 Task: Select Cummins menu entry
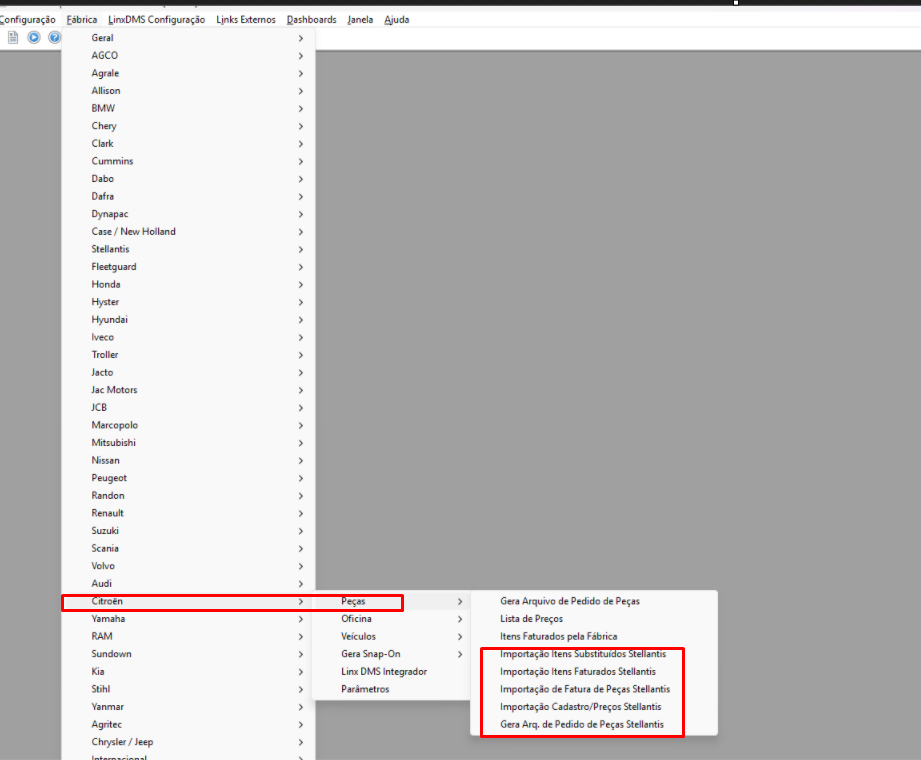point(188,161)
